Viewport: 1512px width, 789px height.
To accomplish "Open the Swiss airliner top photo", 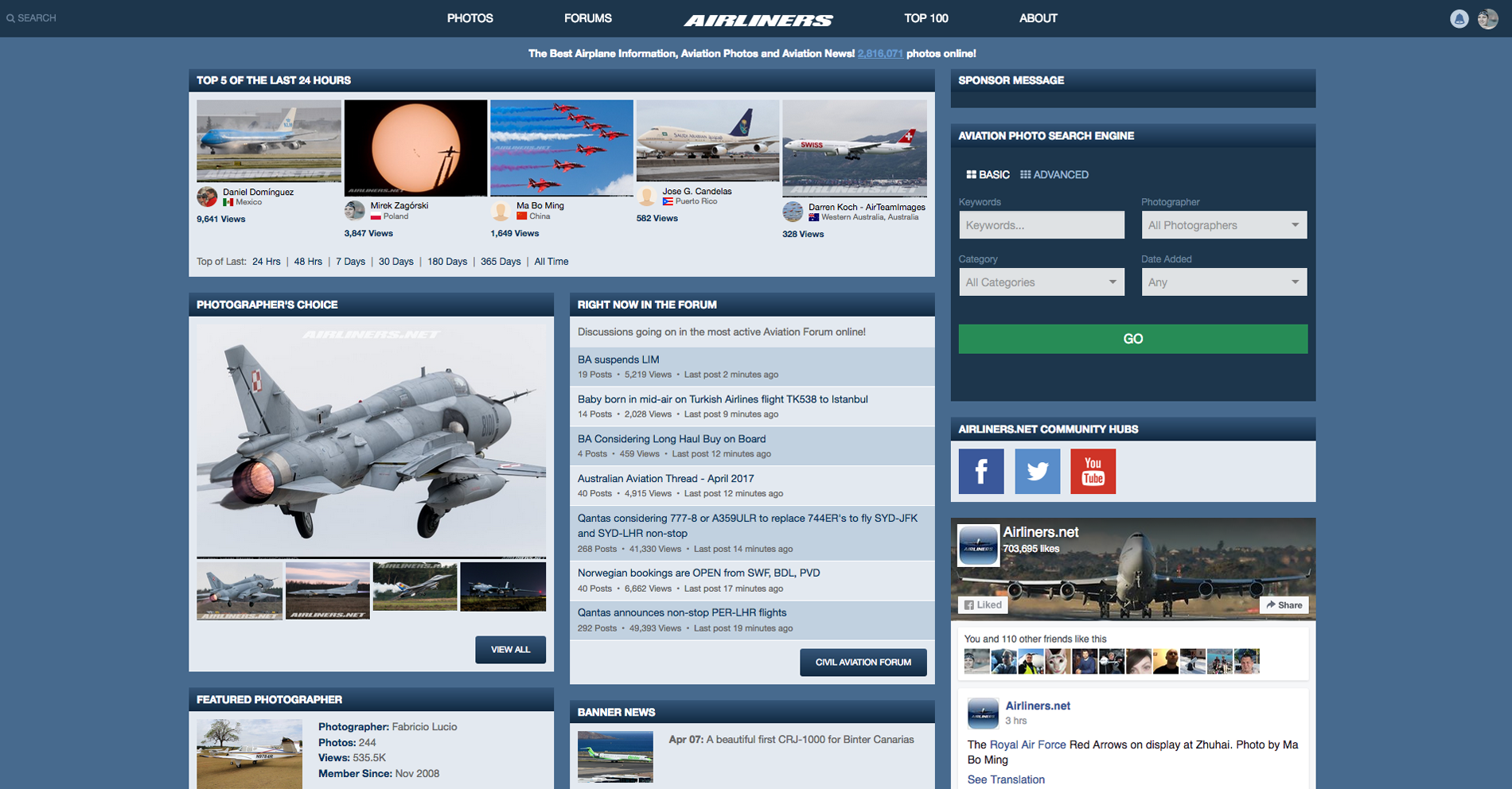I will (x=855, y=148).
